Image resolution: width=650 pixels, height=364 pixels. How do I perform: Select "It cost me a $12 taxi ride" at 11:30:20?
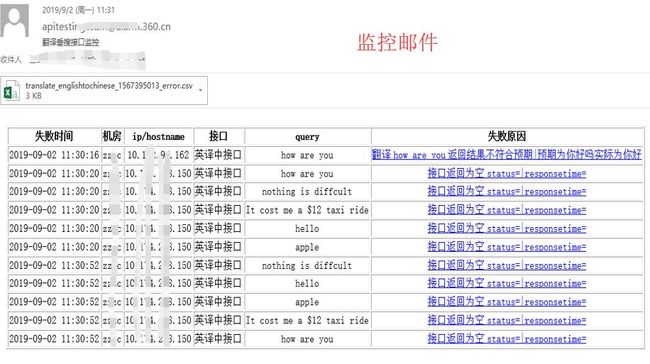307,210
